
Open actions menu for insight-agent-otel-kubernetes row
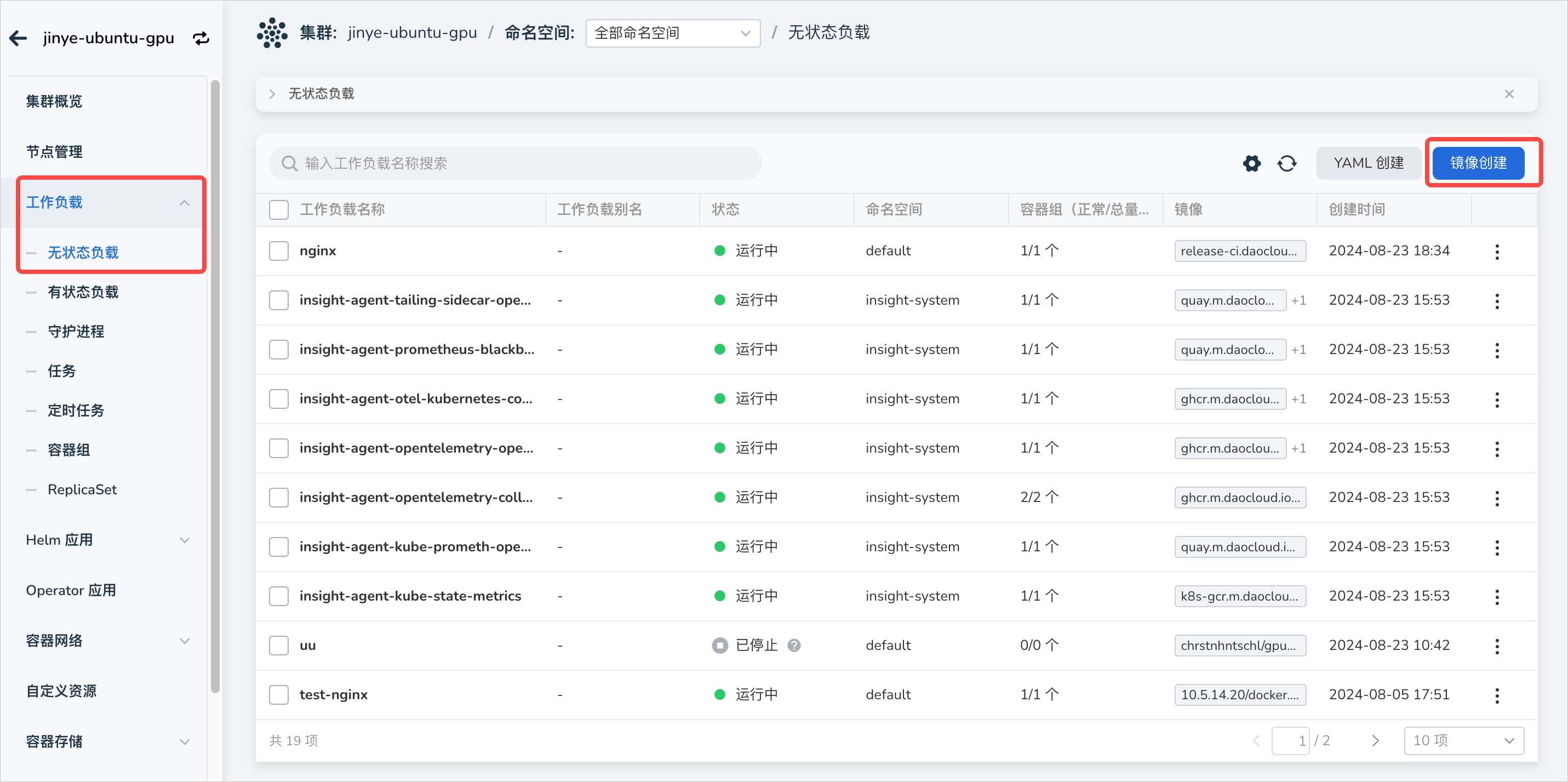pos(1497,399)
